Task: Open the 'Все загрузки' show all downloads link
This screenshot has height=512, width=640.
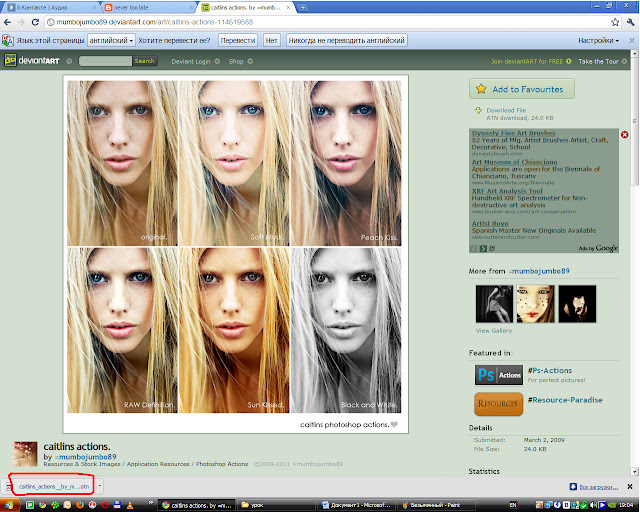Action: [599, 487]
